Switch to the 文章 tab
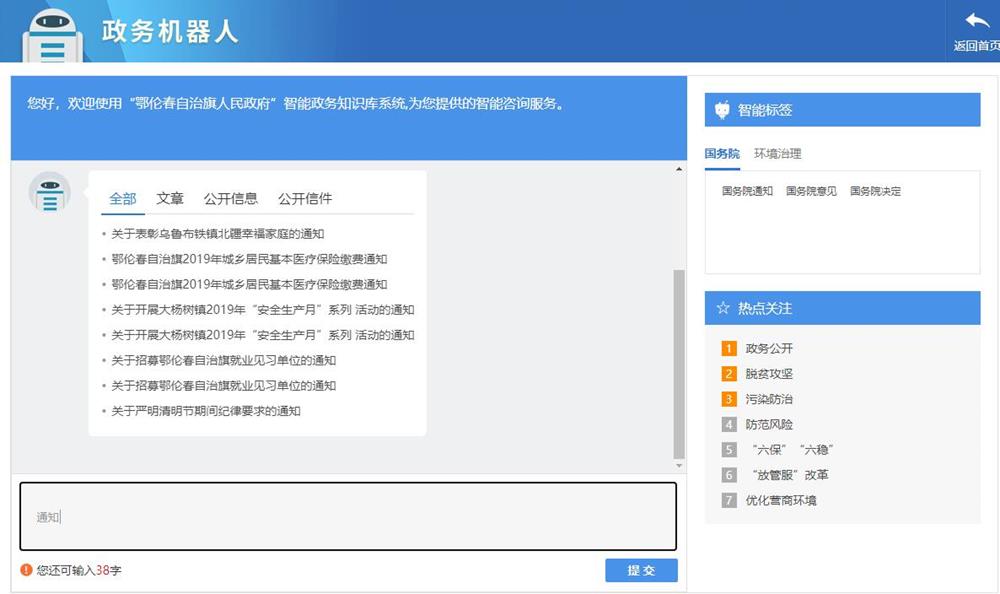Image resolution: width=1000 pixels, height=594 pixels. 170,199
